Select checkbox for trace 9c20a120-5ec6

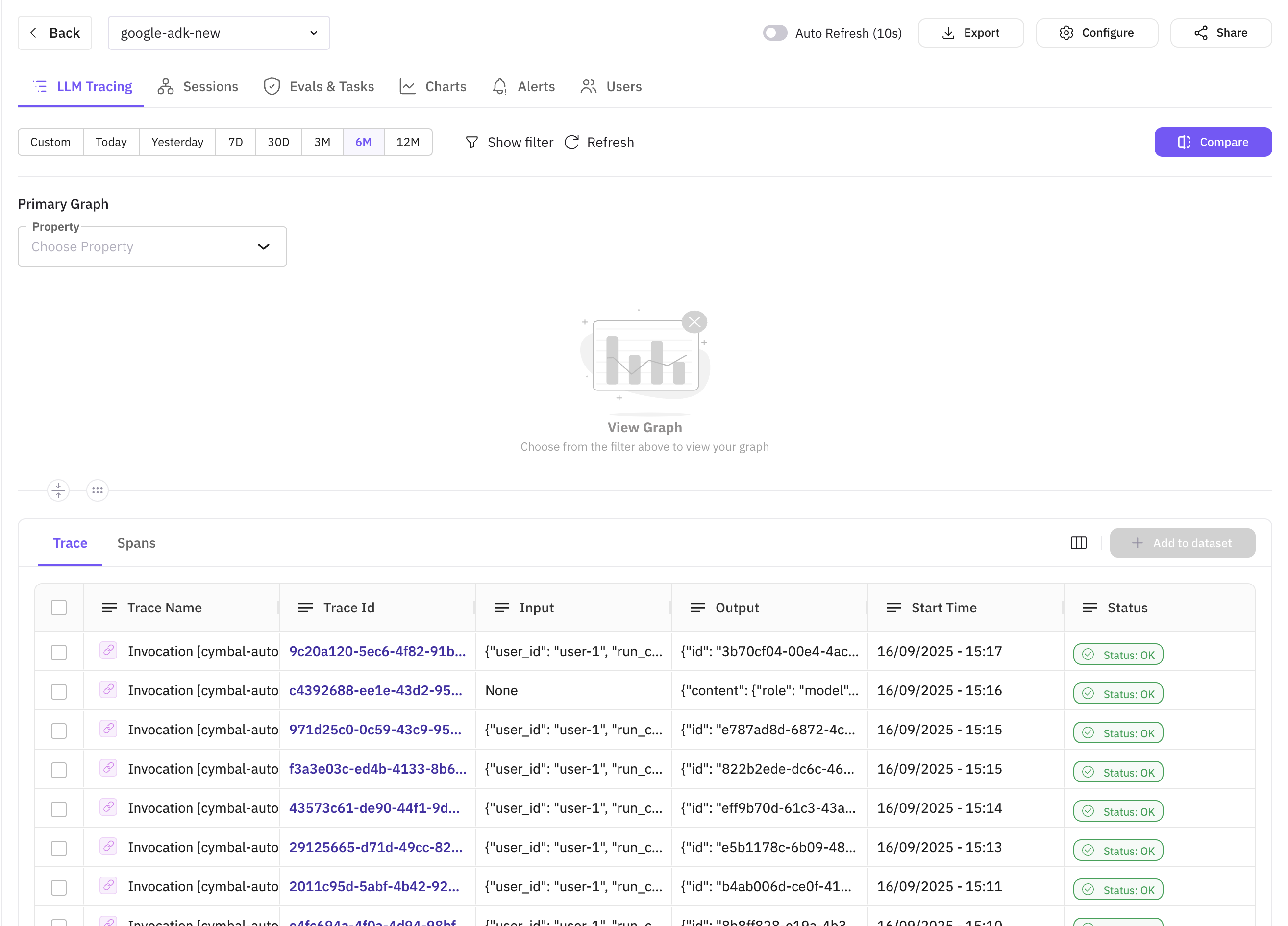tap(59, 652)
